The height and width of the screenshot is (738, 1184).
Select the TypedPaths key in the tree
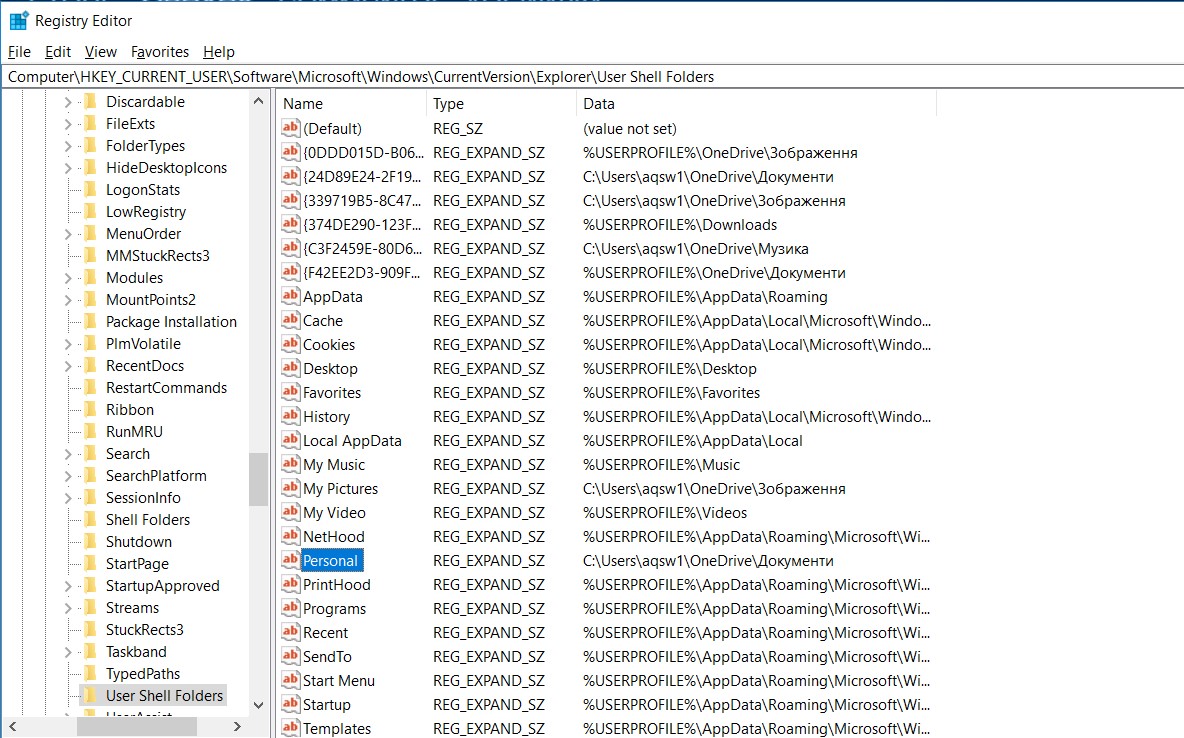pos(143,673)
